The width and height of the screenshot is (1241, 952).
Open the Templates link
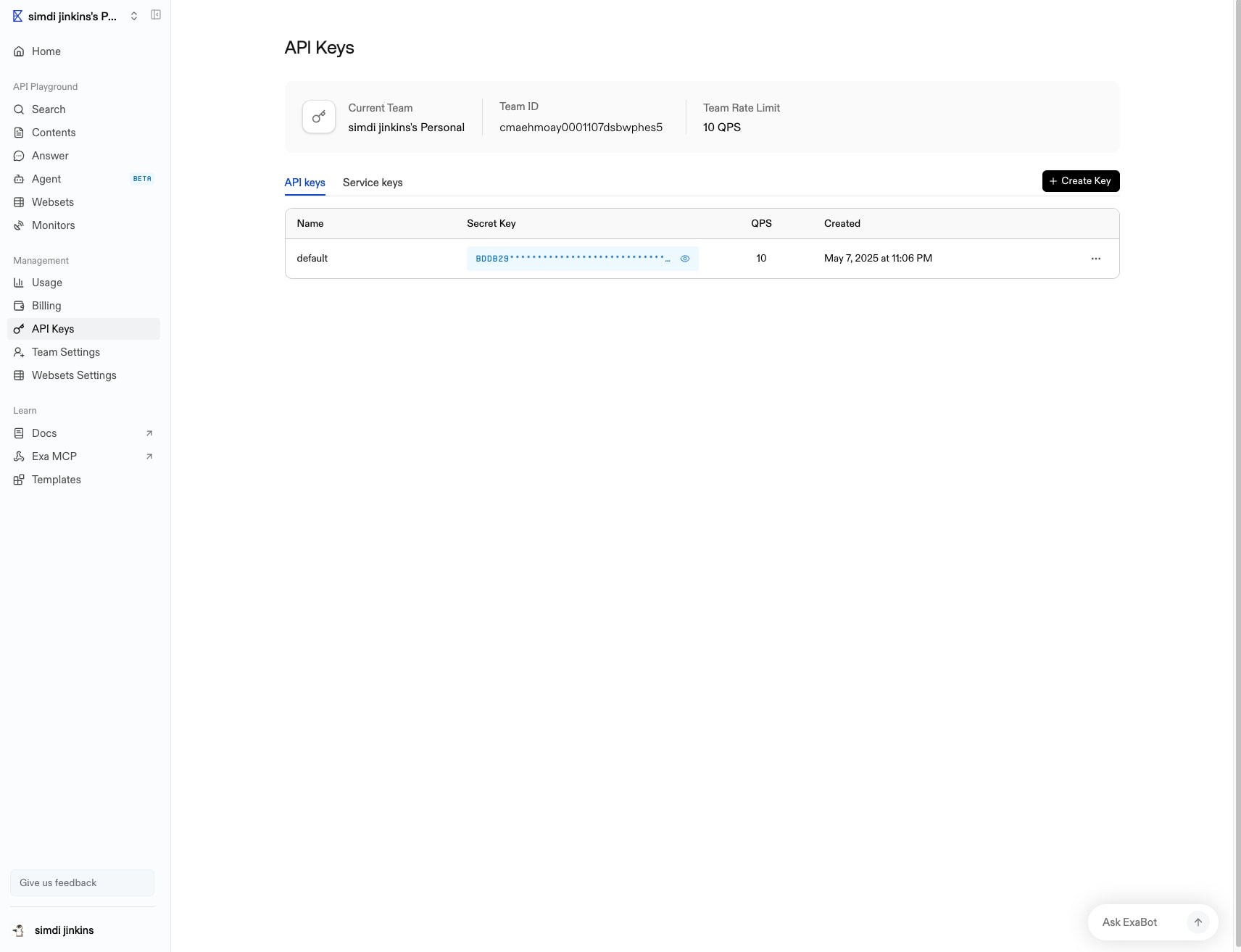[x=83, y=480]
